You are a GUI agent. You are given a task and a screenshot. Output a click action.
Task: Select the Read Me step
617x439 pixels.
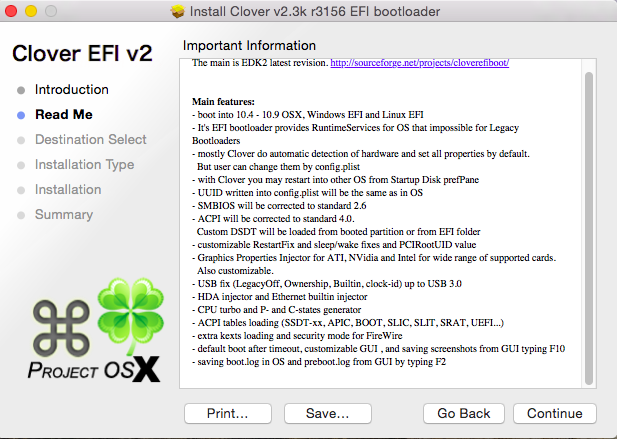coord(63,114)
